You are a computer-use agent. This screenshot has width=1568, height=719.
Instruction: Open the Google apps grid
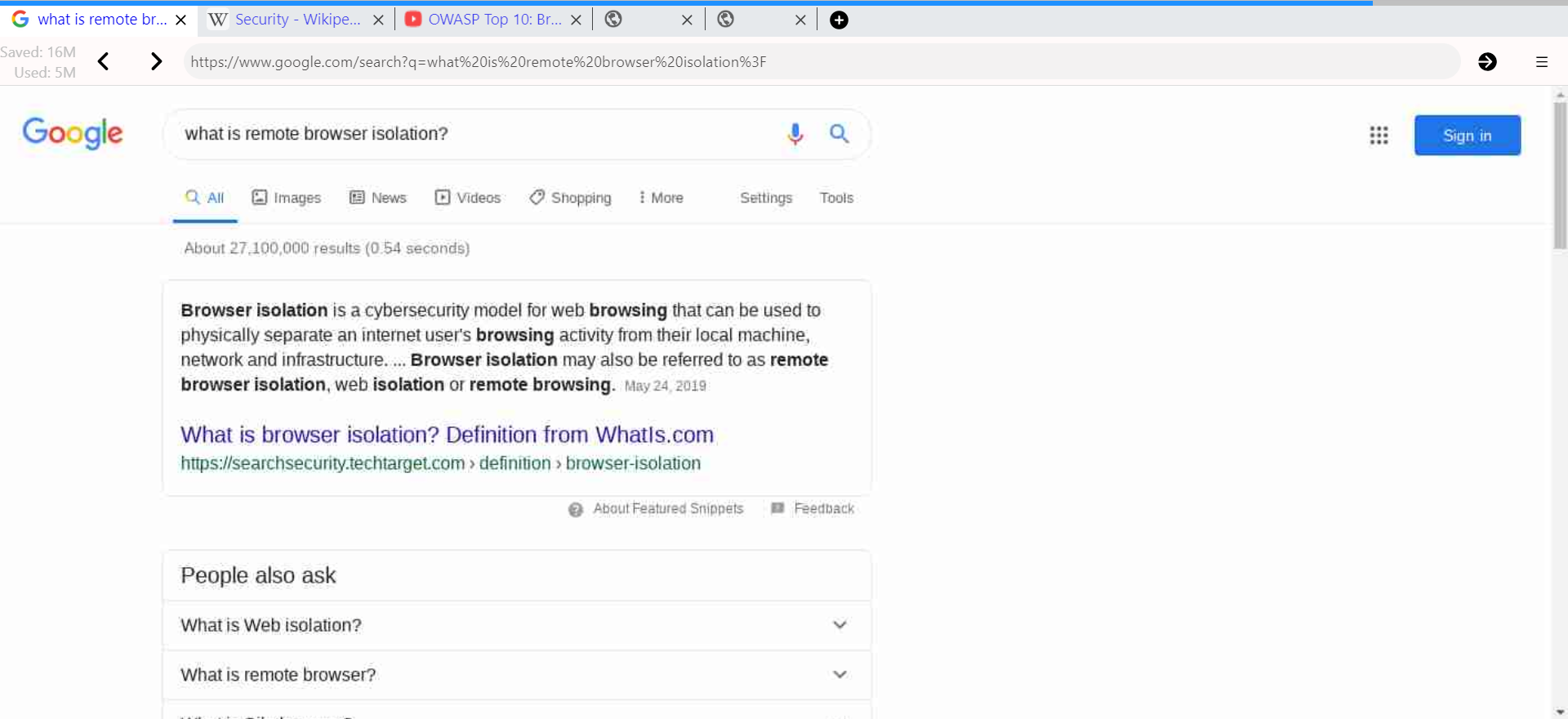pos(1379,135)
